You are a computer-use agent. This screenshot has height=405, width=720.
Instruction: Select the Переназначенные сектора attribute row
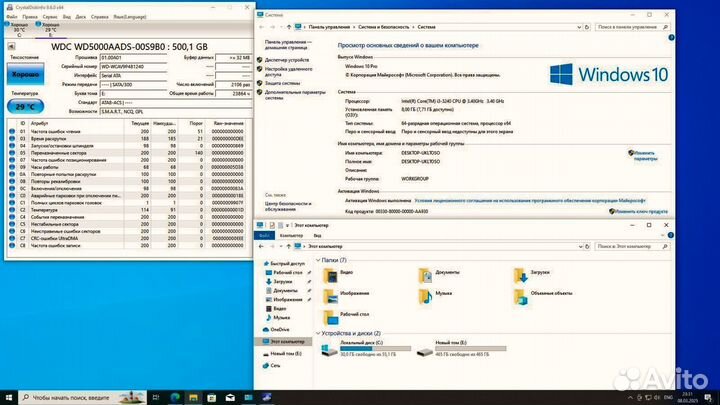pos(127,153)
